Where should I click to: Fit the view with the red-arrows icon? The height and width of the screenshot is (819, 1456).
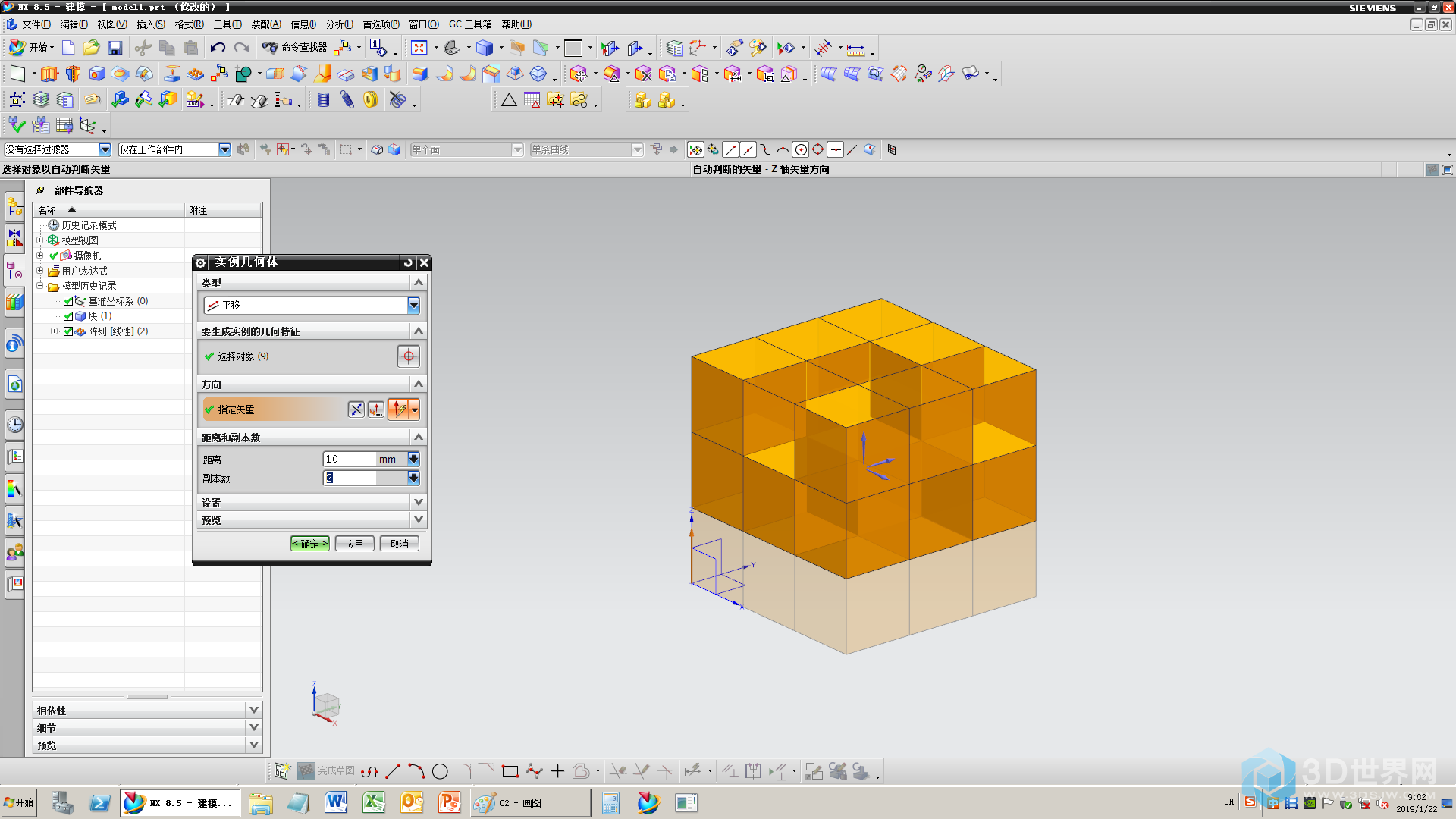[x=419, y=48]
